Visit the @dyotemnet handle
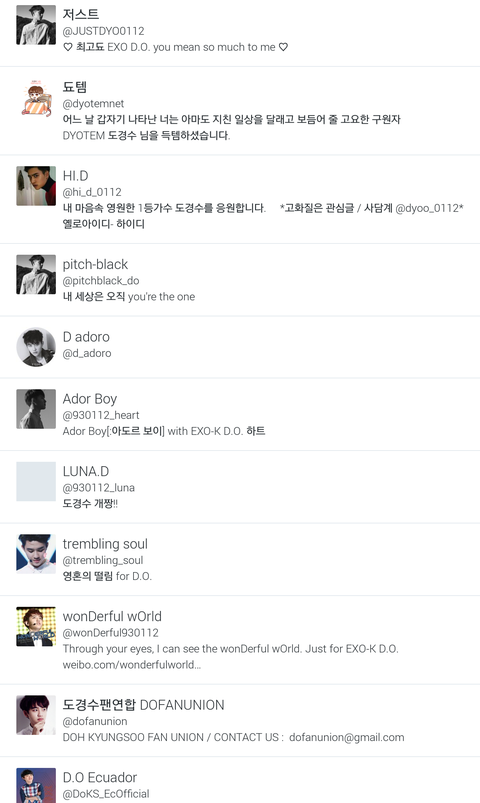 pos(93,103)
